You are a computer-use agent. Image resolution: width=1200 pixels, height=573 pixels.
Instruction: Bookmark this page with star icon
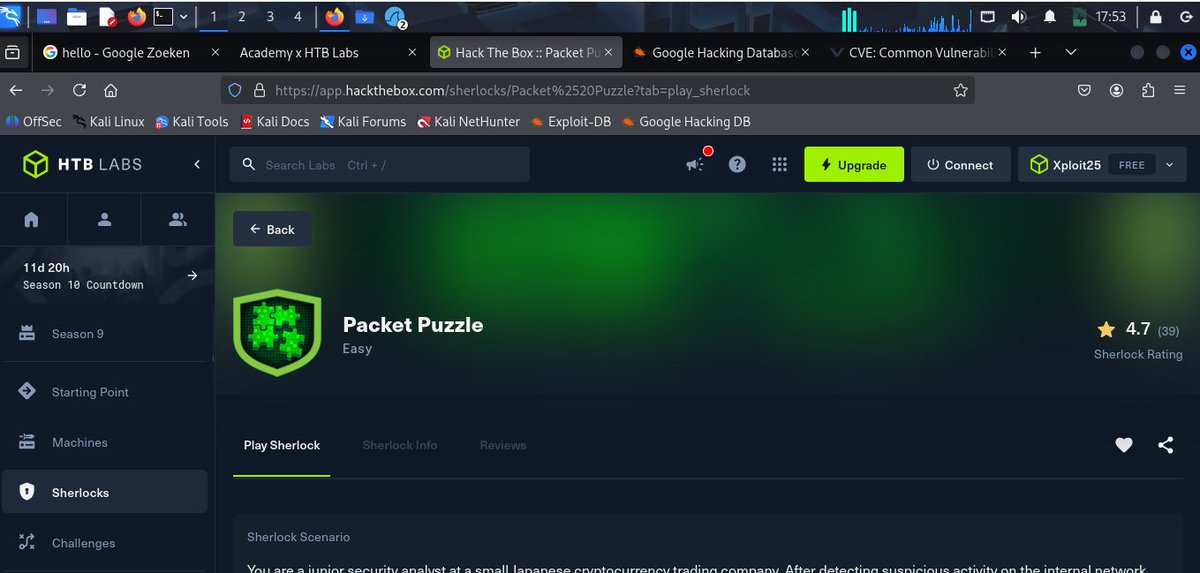coord(960,90)
